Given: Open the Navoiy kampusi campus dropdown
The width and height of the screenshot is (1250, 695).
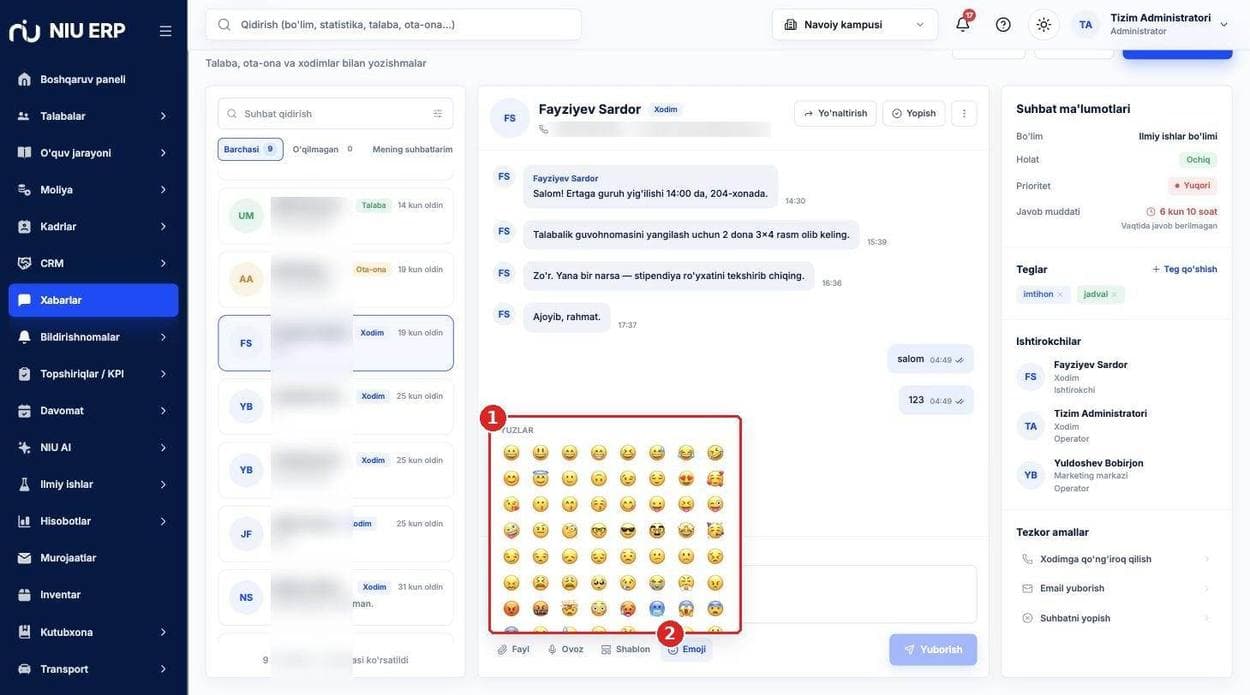Looking at the screenshot, I should (855, 24).
